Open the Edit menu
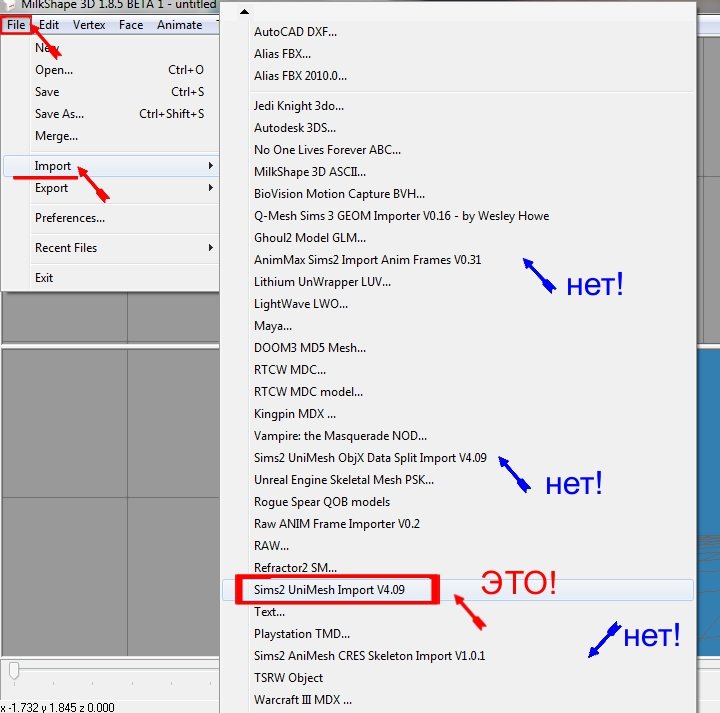Screen dimensions: 720x713 pos(49,25)
